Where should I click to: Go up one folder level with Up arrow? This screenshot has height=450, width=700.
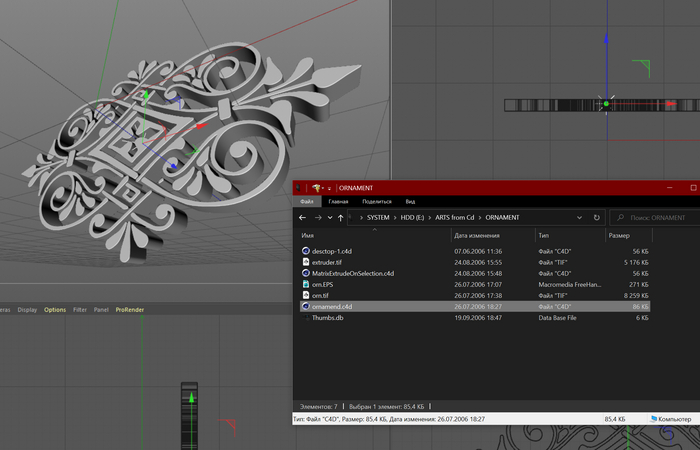coord(341,217)
